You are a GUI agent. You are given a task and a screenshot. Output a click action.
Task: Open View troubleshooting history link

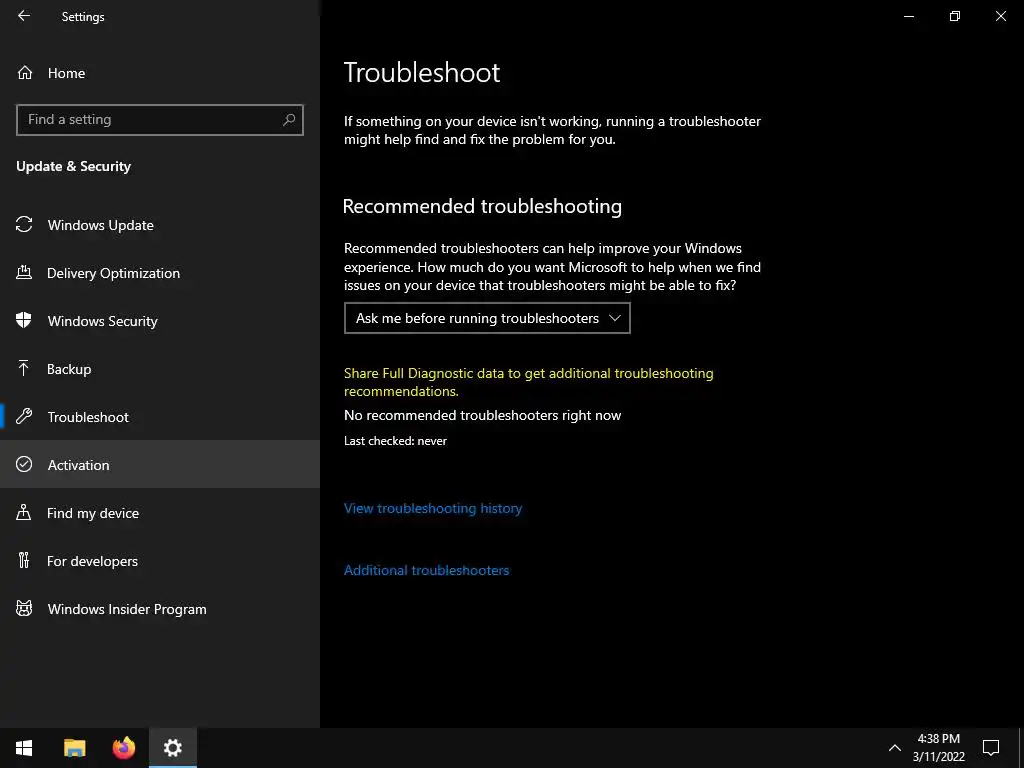click(433, 508)
